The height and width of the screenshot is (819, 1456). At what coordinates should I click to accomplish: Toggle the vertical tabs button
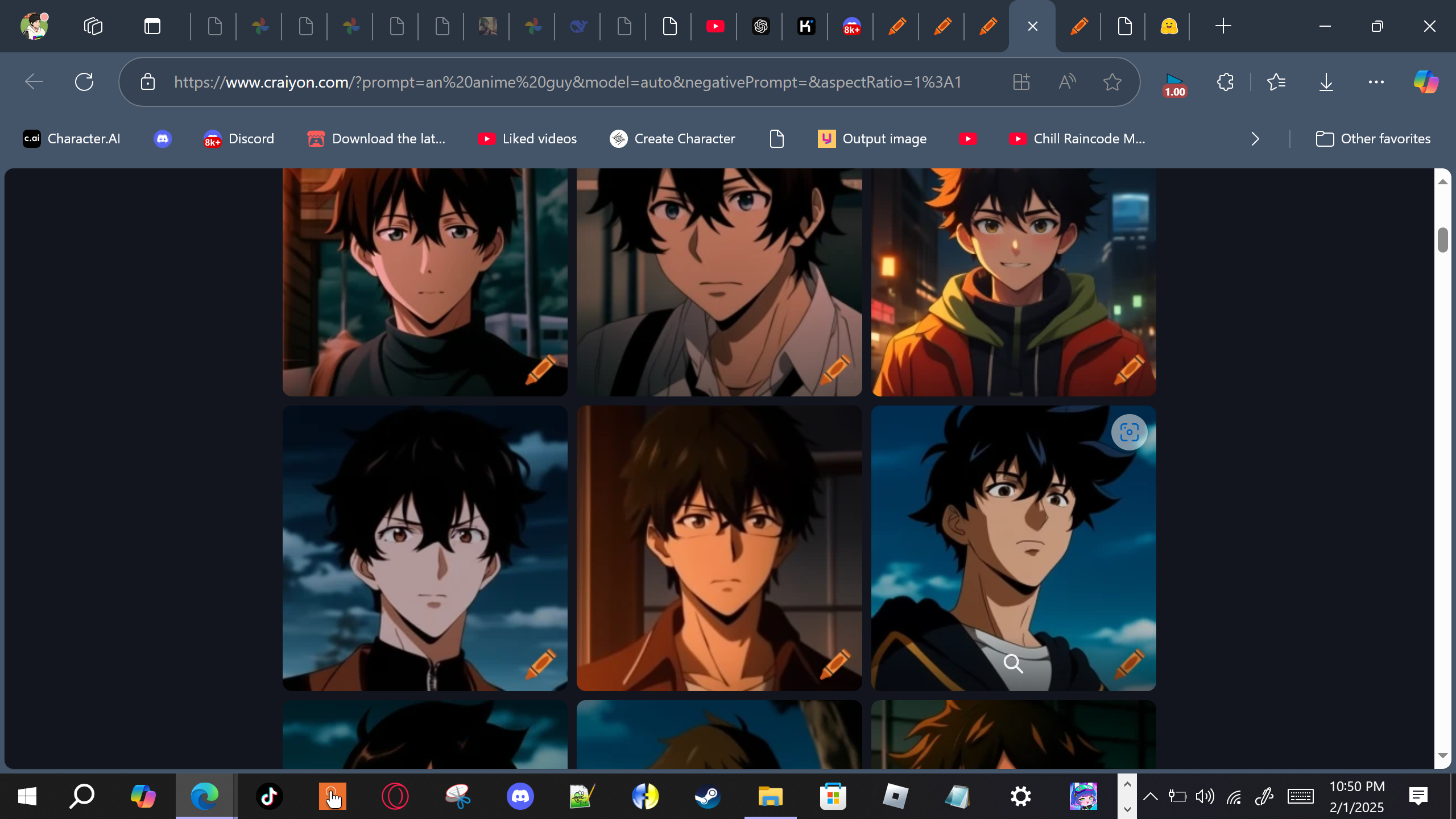[x=152, y=26]
